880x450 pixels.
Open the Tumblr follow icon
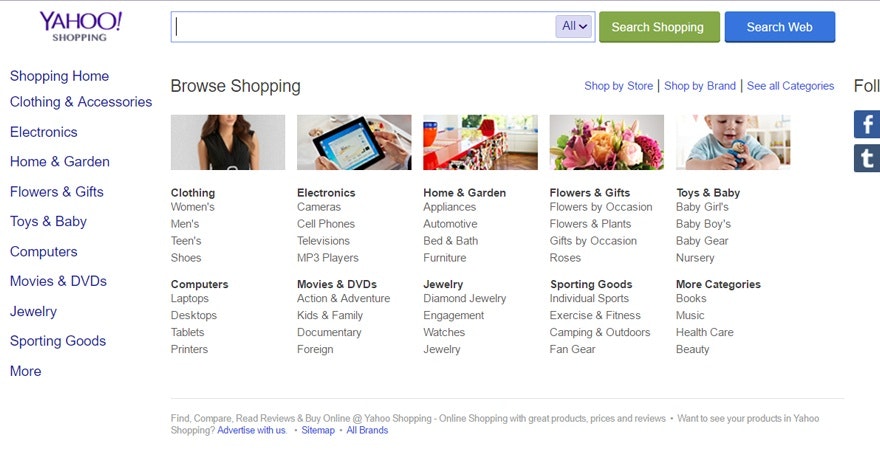pos(867,158)
